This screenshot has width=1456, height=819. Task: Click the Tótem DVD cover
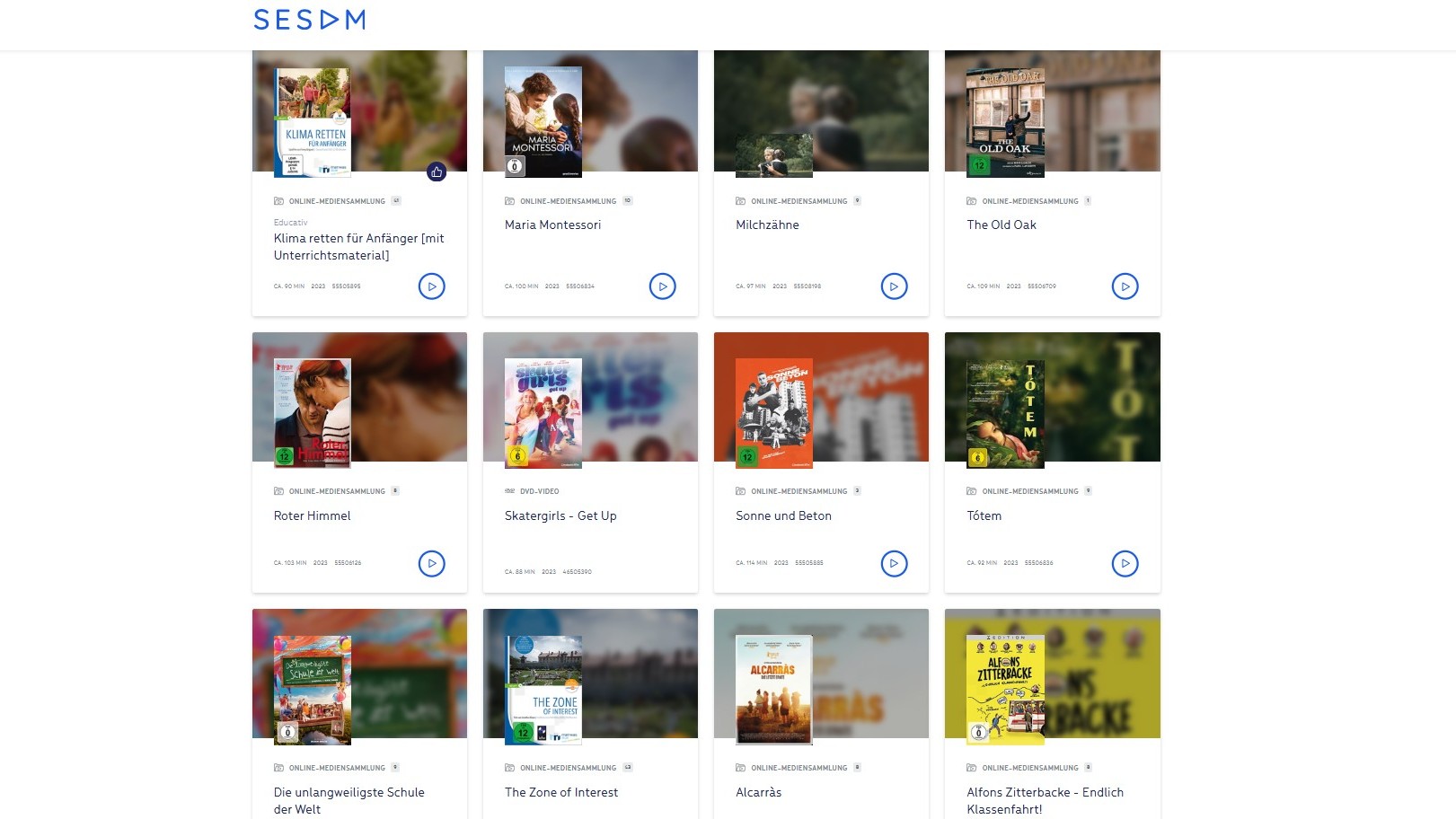click(x=1005, y=413)
